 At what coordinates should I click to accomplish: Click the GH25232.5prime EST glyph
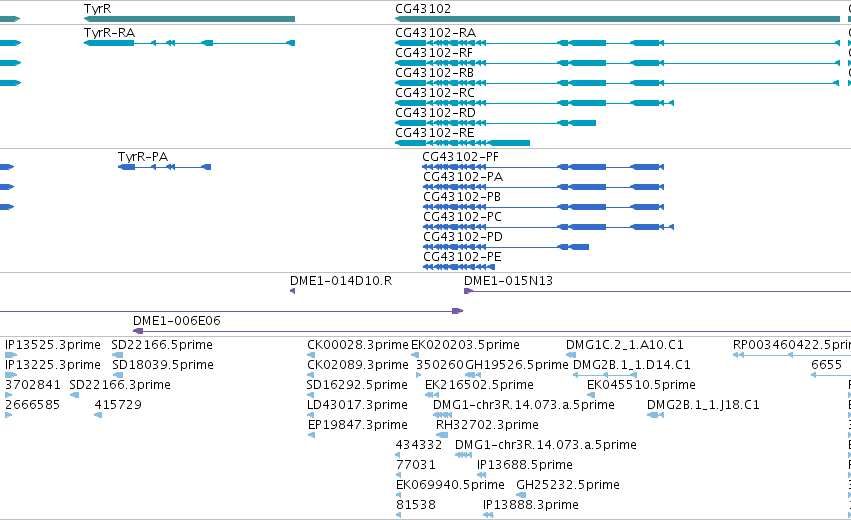(521, 495)
